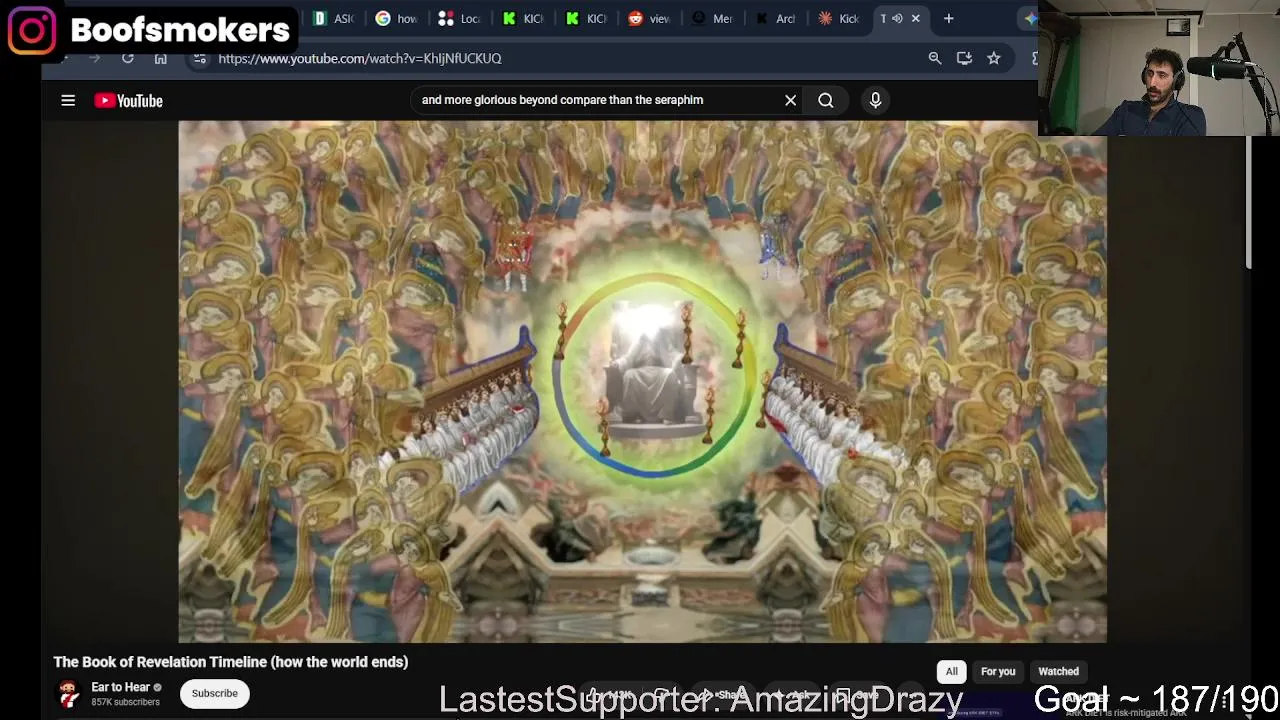This screenshot has height=720, width=1280.
Task: Open the Ear to Hear channel name
Action: [120, 687]
